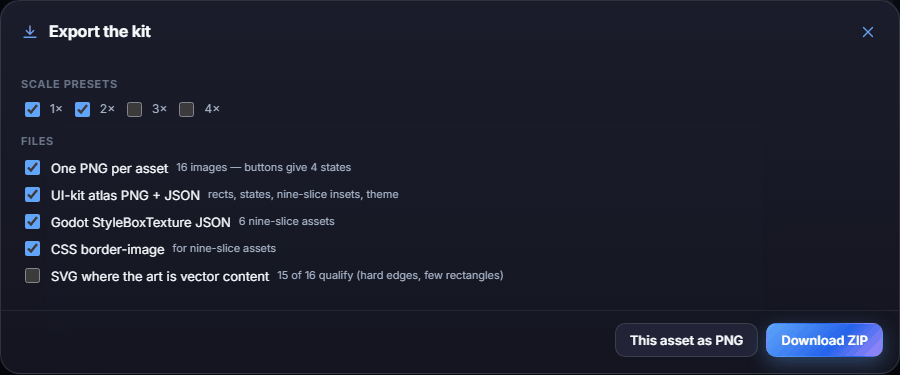
Task: Click the '16 images — buttons give 4 states' hint
Action: point(263,168)
